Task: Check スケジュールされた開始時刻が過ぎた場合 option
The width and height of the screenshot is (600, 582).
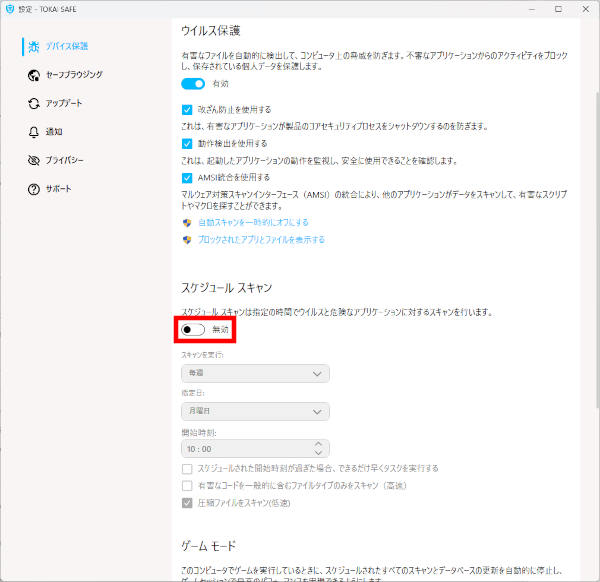Action: 187,469
